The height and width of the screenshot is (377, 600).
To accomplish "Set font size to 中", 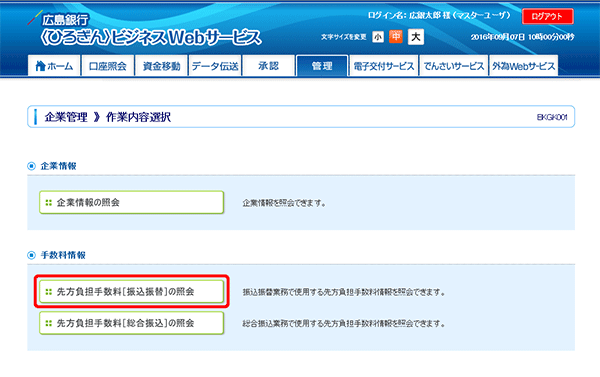I will [x=396, y=37].
